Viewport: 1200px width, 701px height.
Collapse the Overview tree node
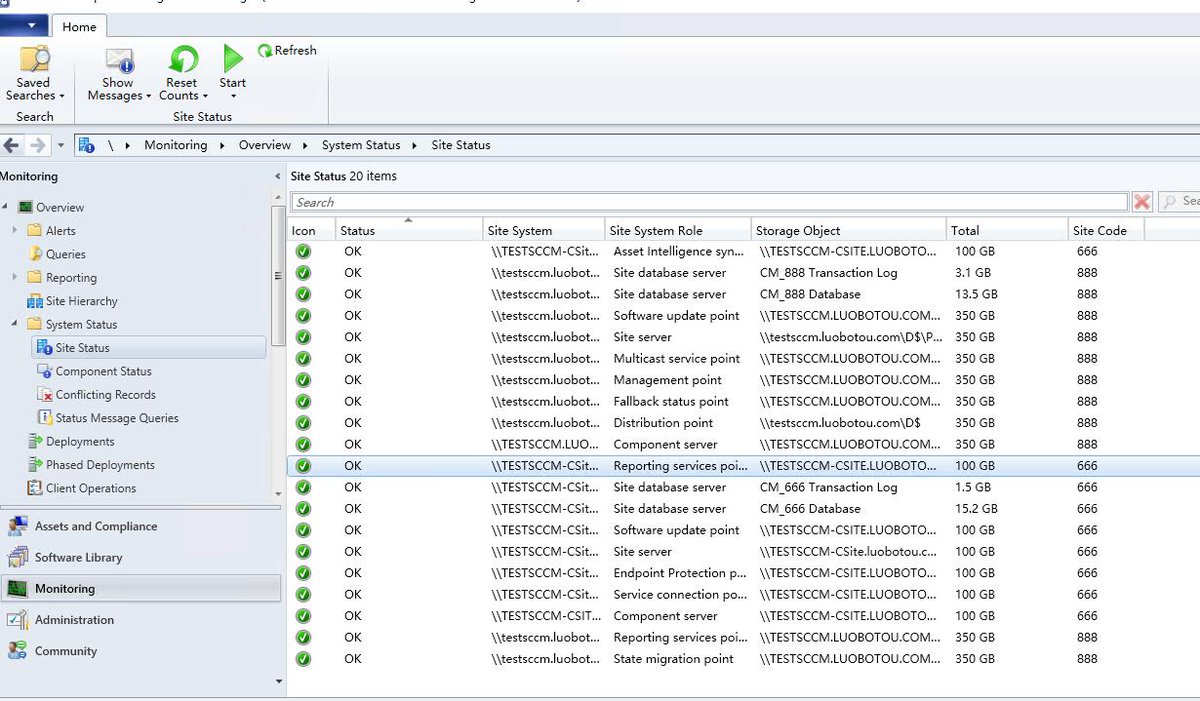[5, 207]
